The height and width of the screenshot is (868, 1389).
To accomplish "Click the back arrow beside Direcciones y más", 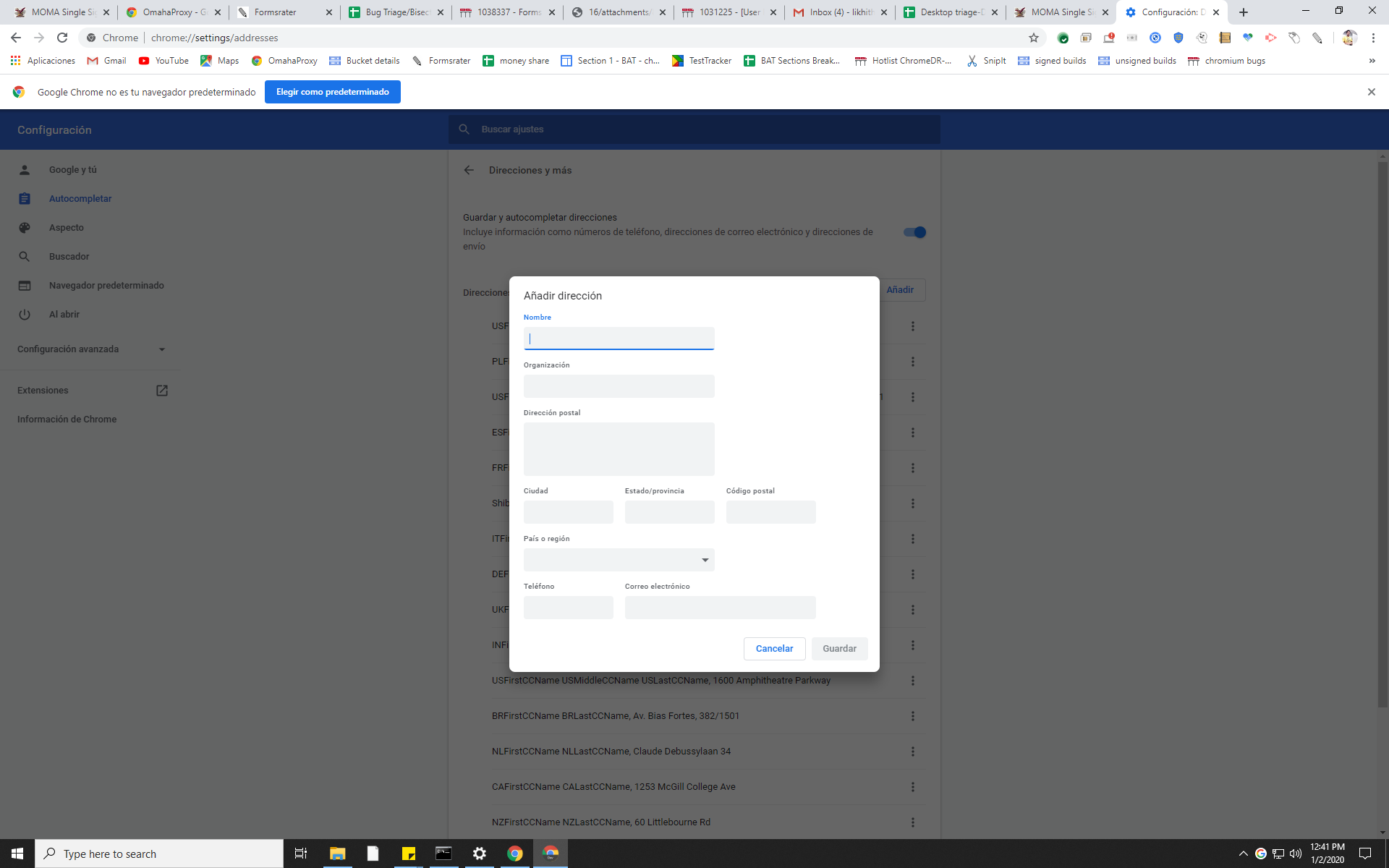I will [469, 170].
